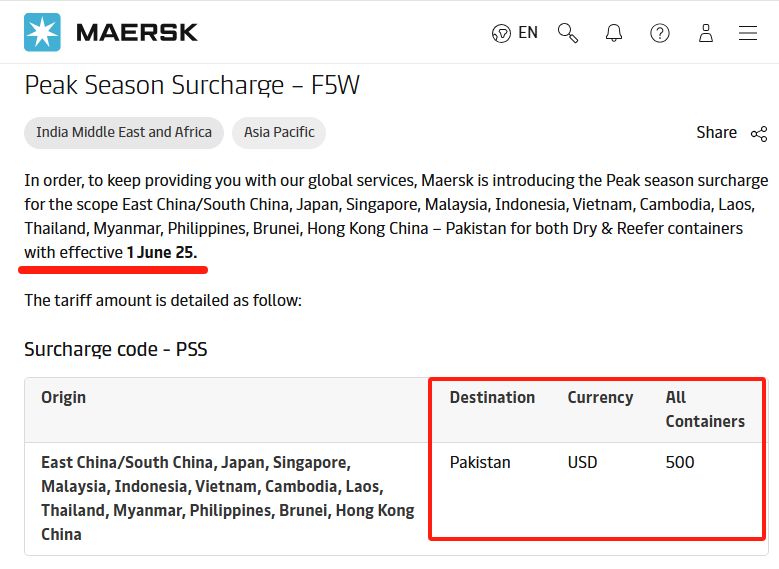Viewport: 779px width, 569px height.
Task: Open the search magnifier icon
Action: click(x=568, y=33)
